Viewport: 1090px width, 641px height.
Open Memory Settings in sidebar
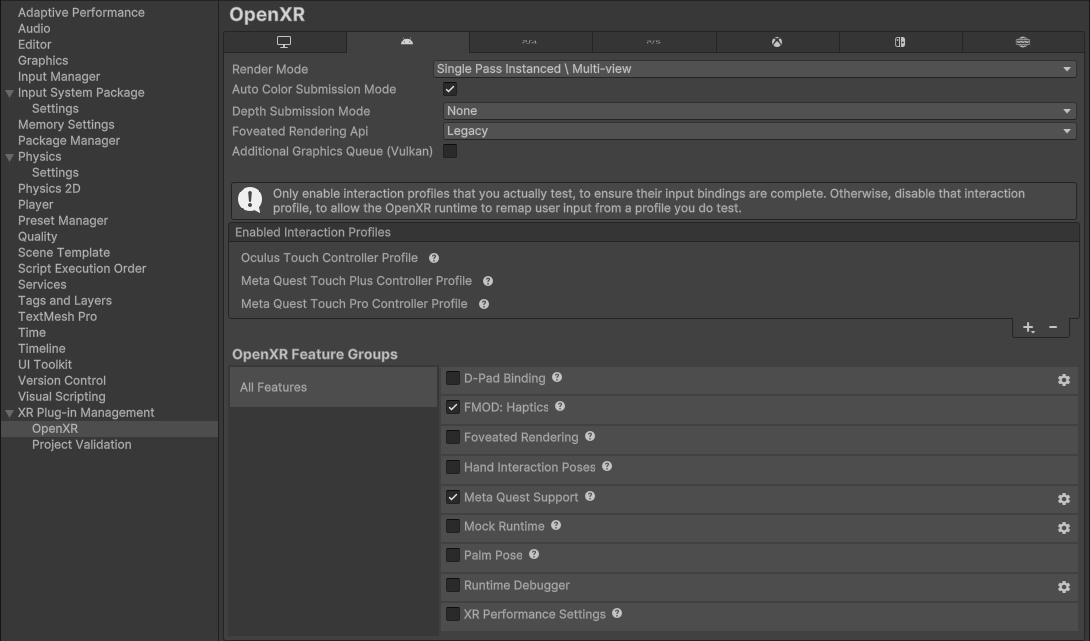[x=66, y=124]
